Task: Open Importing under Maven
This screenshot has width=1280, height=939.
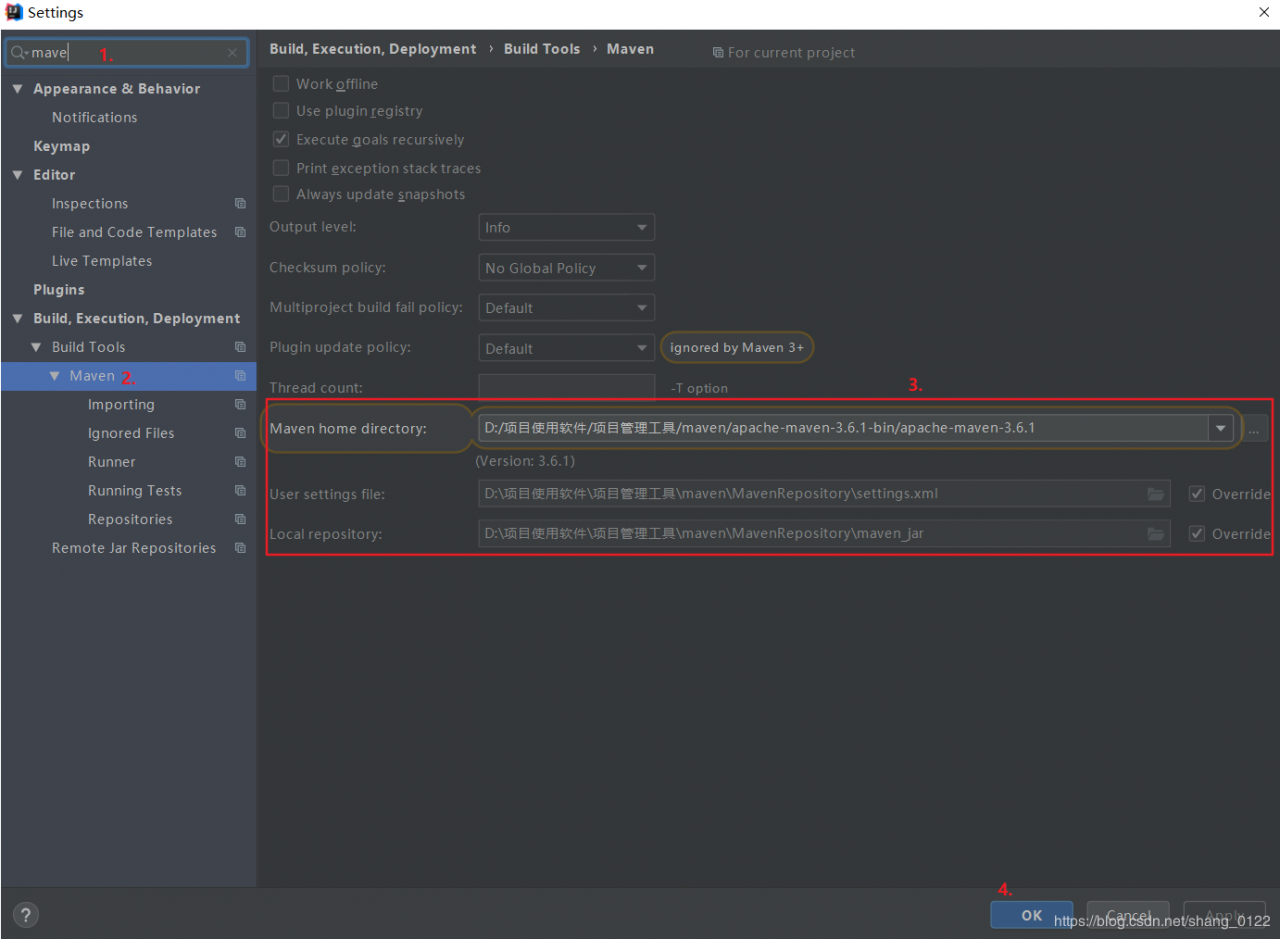Action: coord(121,405)
